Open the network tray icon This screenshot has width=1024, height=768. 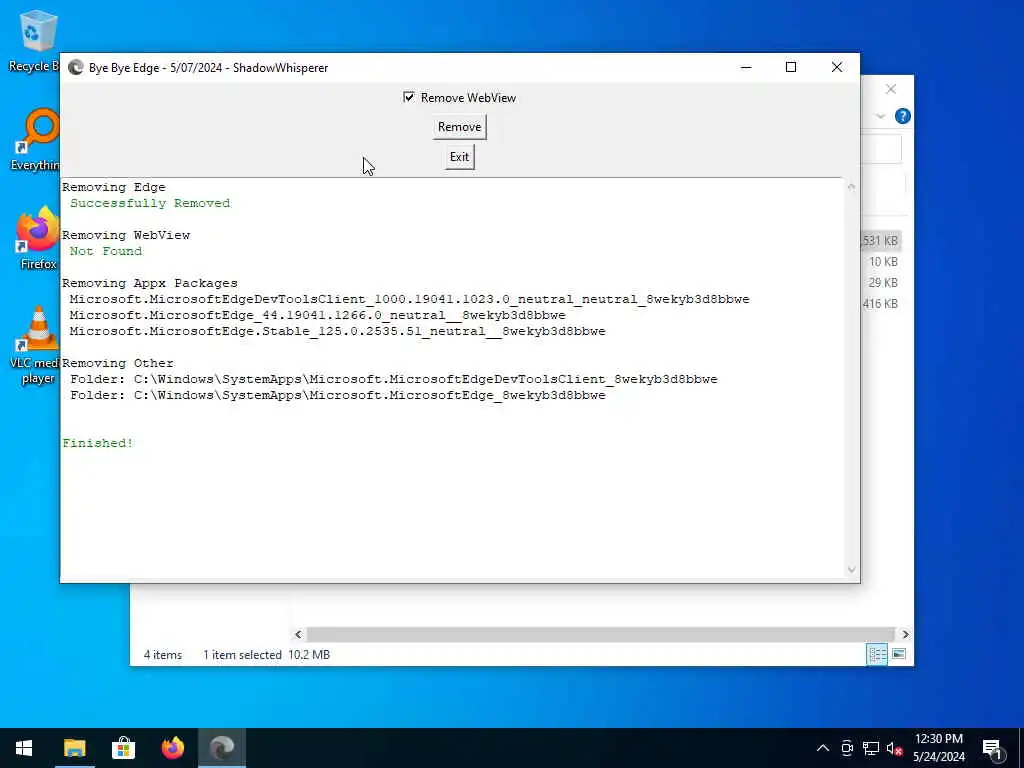(871, 748)
